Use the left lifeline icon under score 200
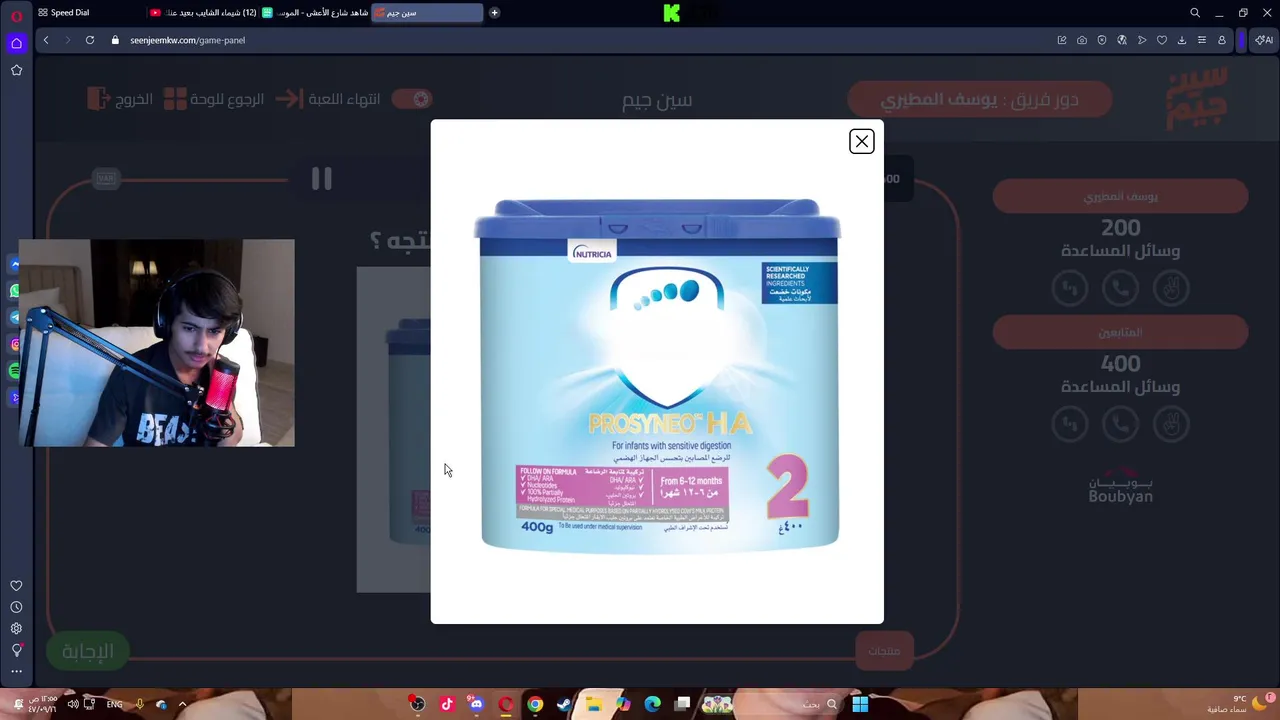The image size is (1280, 720). 1070,288
